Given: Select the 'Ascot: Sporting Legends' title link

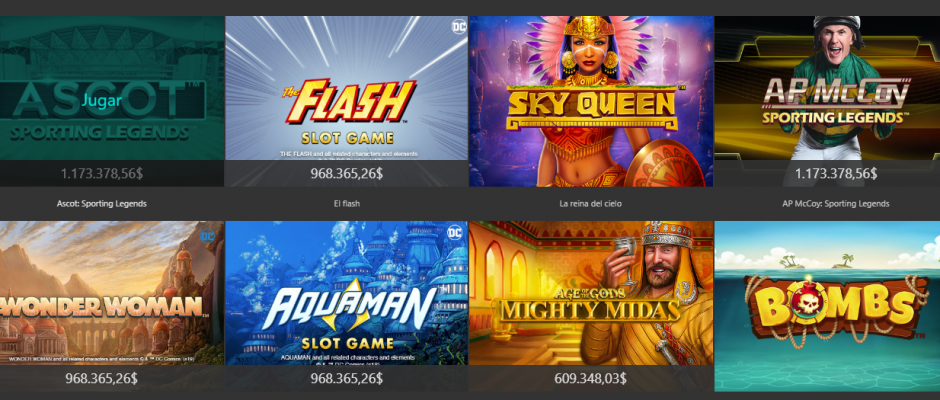Looking at the screenshot, I should pyautogui.click(x=101, y=204).
